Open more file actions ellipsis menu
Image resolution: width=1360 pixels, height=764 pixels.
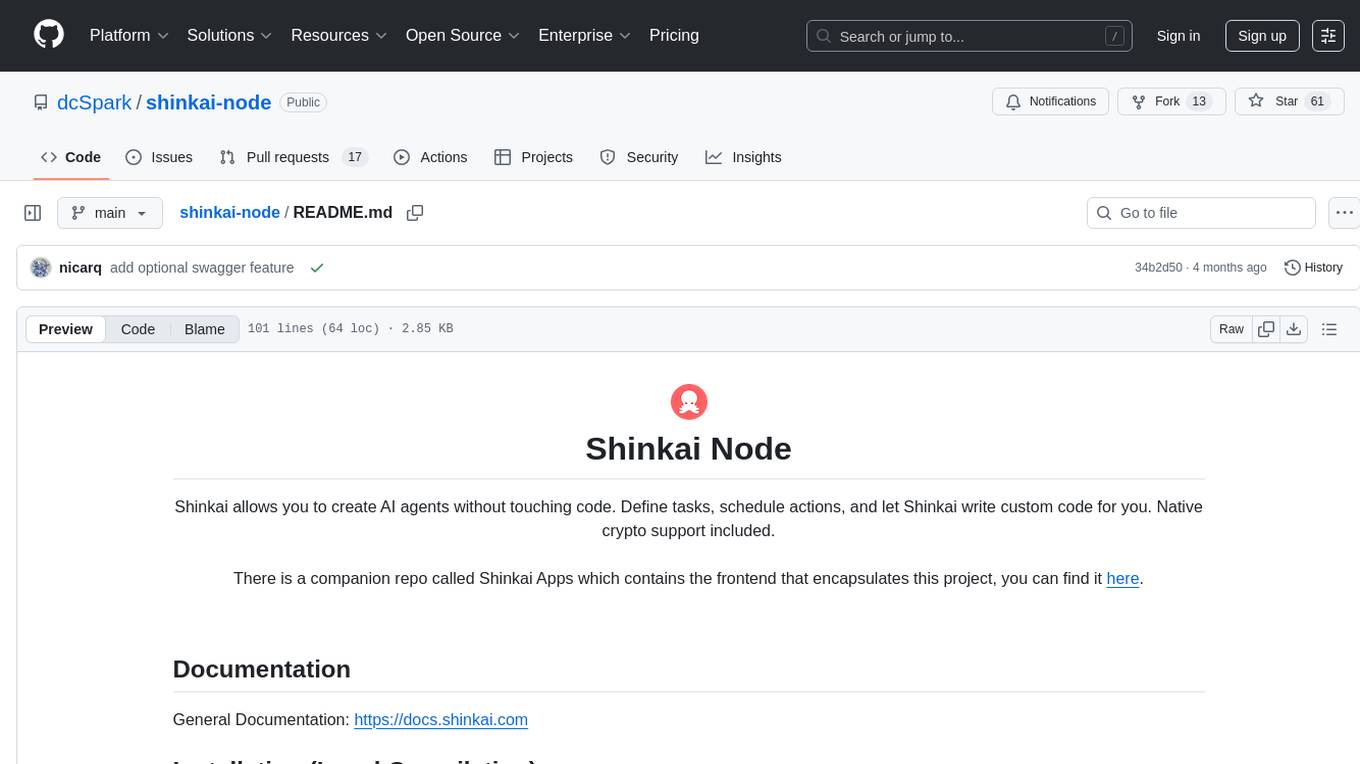1344,213
